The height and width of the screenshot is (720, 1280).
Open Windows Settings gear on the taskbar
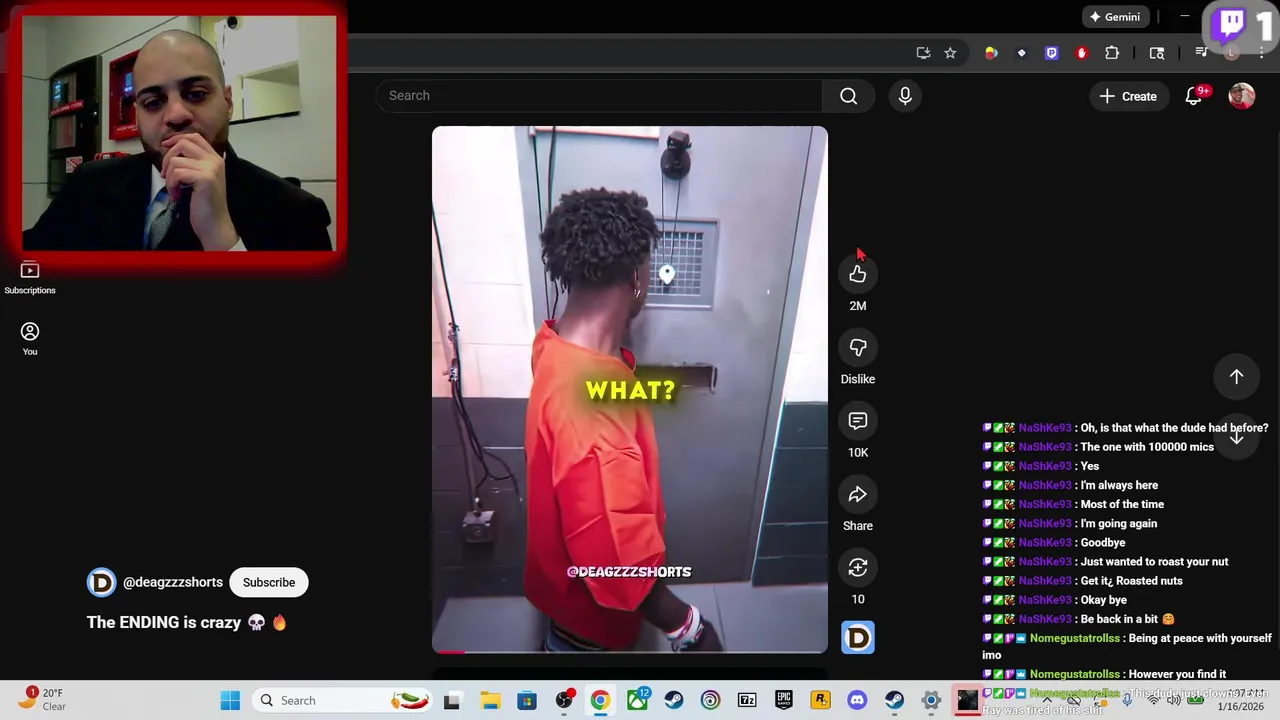pos(931,700)
